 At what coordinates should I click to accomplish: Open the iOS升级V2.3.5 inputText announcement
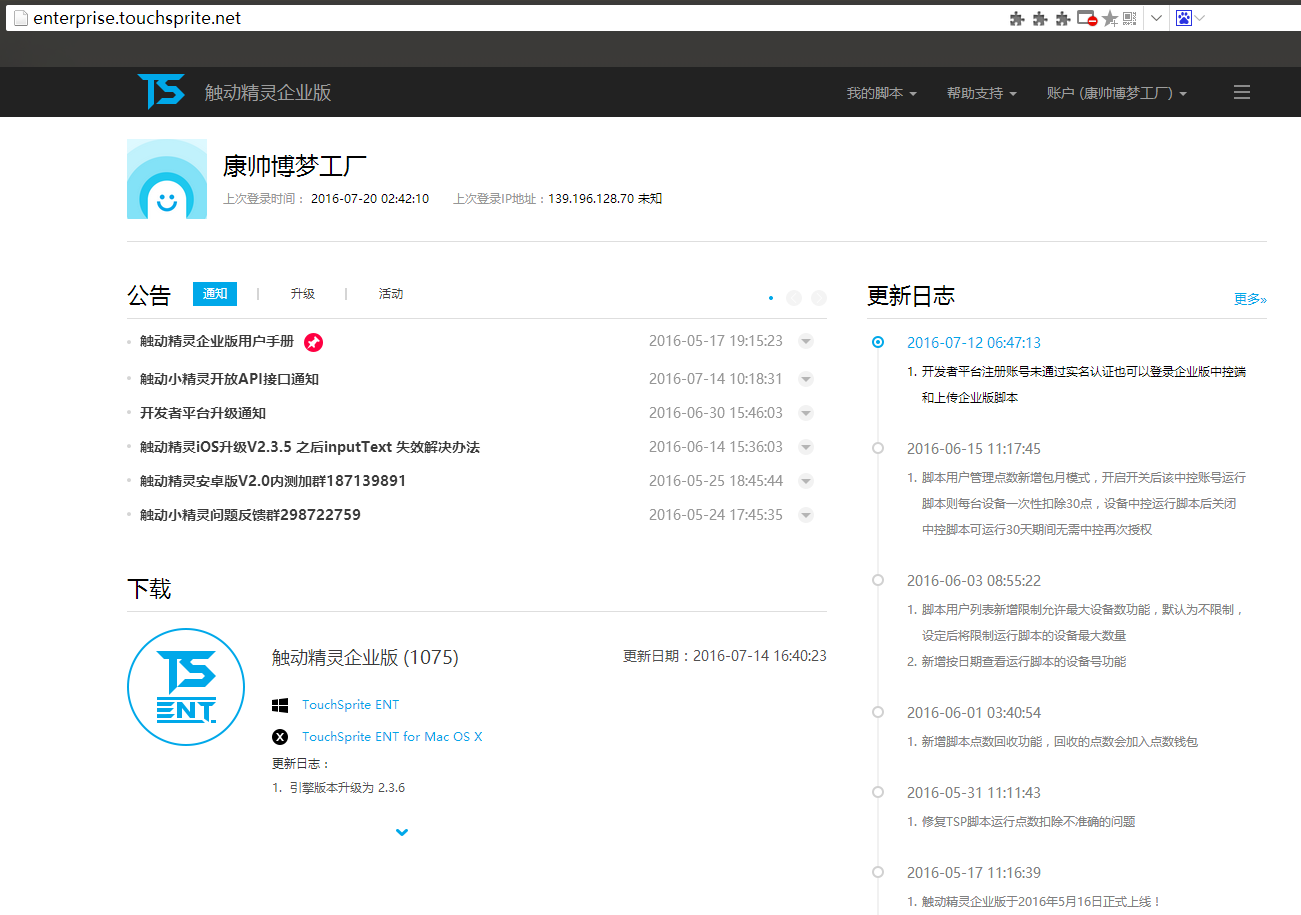pyautogui.click(x=310, y=447)
